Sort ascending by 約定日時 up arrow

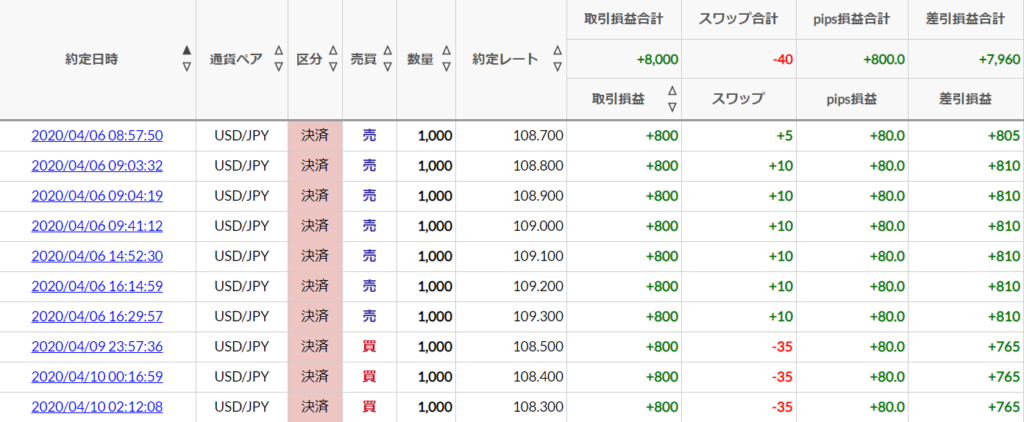click(x=187, y=50)
